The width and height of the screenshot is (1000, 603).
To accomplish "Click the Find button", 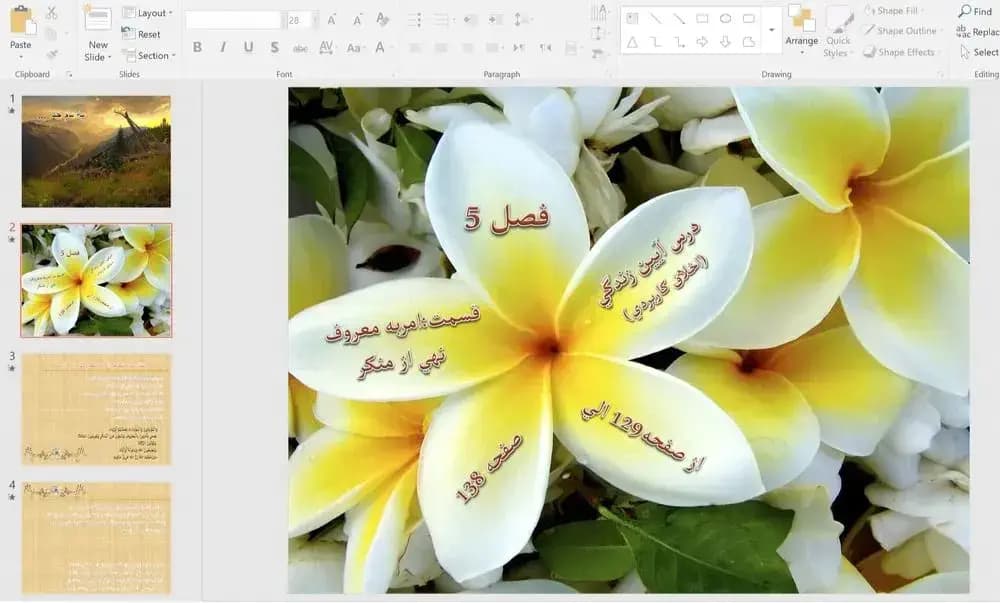I will (976, 11).
